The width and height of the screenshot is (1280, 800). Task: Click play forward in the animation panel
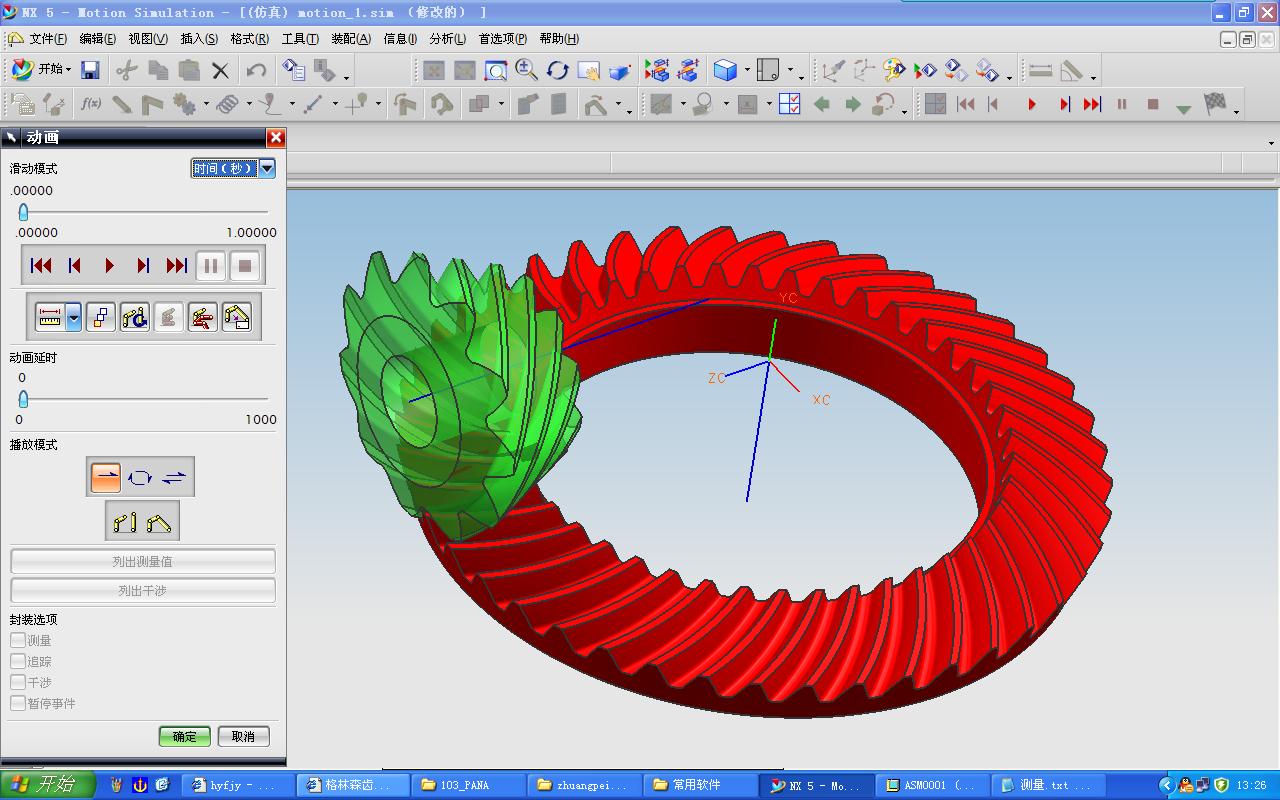tap(109, 266)
